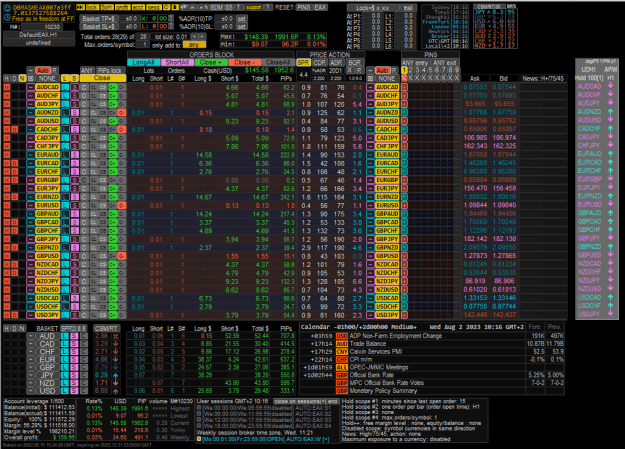Viewport: 625px width, 449px height.
Task: Click the clock icon beside the Free as in freedom text
Action: 7,18
